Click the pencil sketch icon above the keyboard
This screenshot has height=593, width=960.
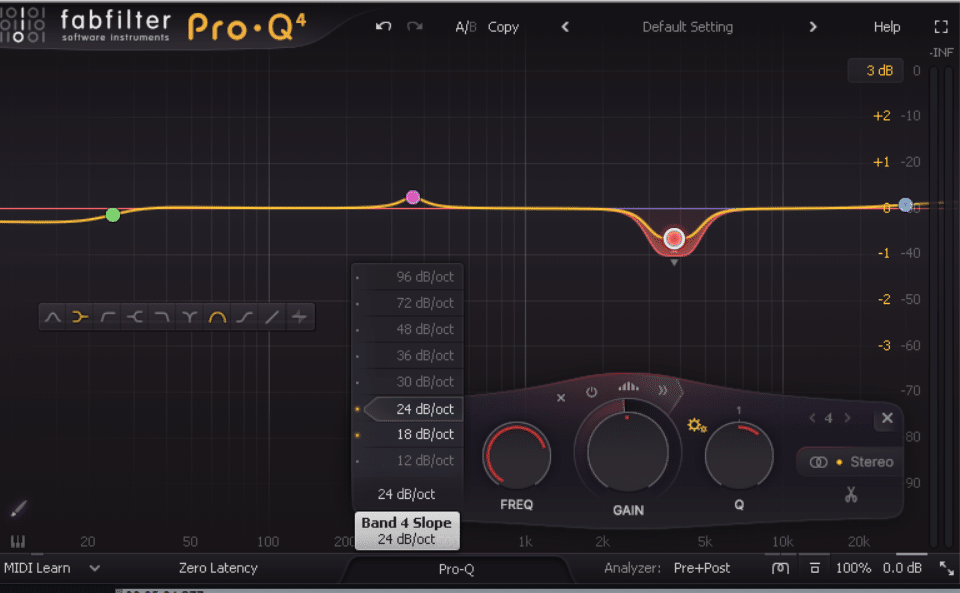[x=18, y=508]
